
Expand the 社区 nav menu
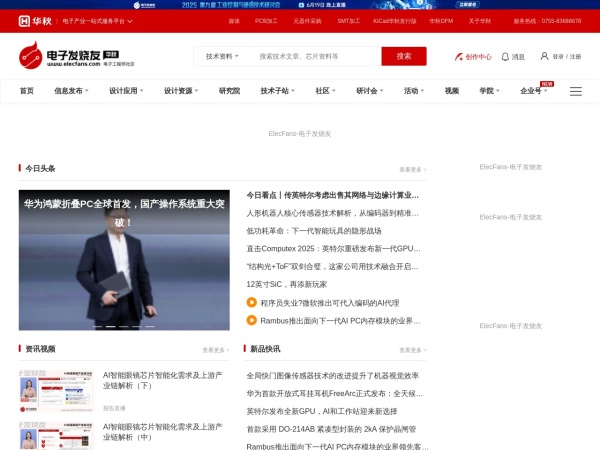(x=325, y=91)
